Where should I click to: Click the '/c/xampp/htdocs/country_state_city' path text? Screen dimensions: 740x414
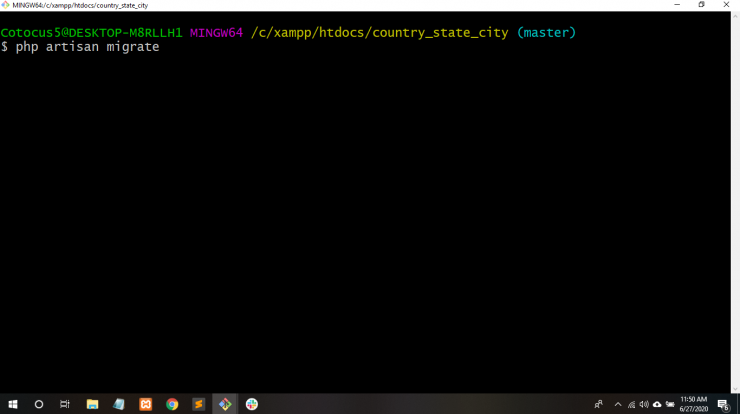379,33
